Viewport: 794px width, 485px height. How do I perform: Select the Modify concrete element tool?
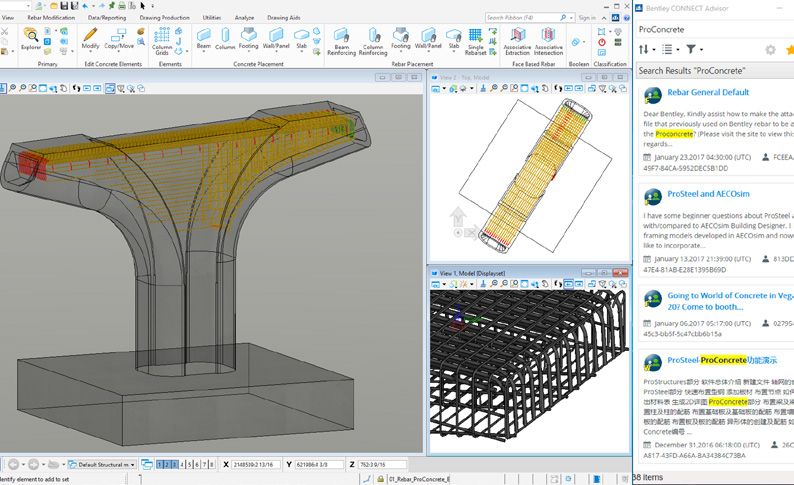click(90, 39)
